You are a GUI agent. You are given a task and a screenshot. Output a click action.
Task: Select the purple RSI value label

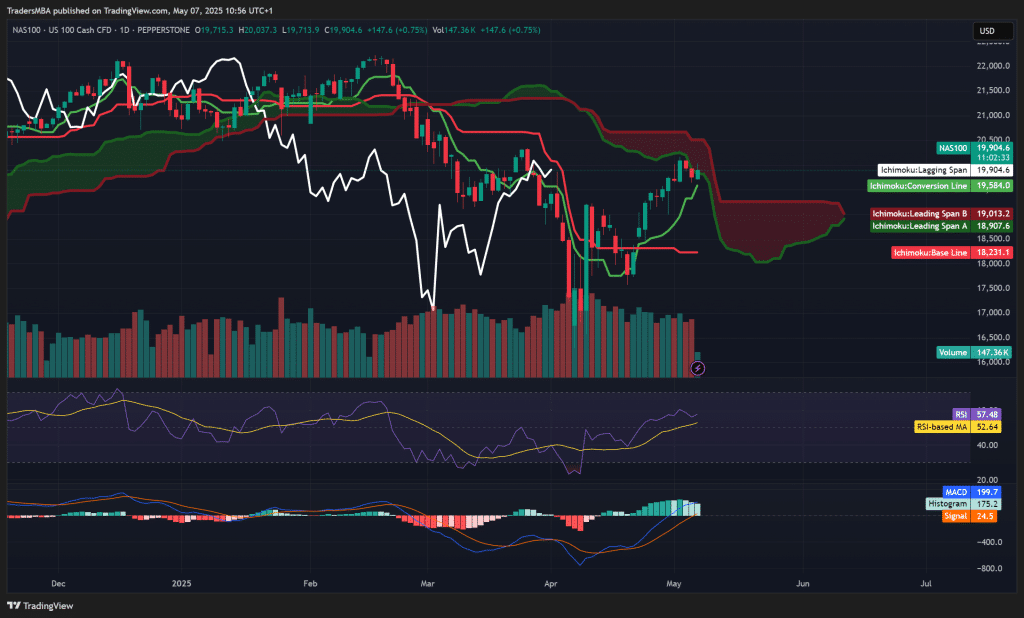(x=975, y=414)
